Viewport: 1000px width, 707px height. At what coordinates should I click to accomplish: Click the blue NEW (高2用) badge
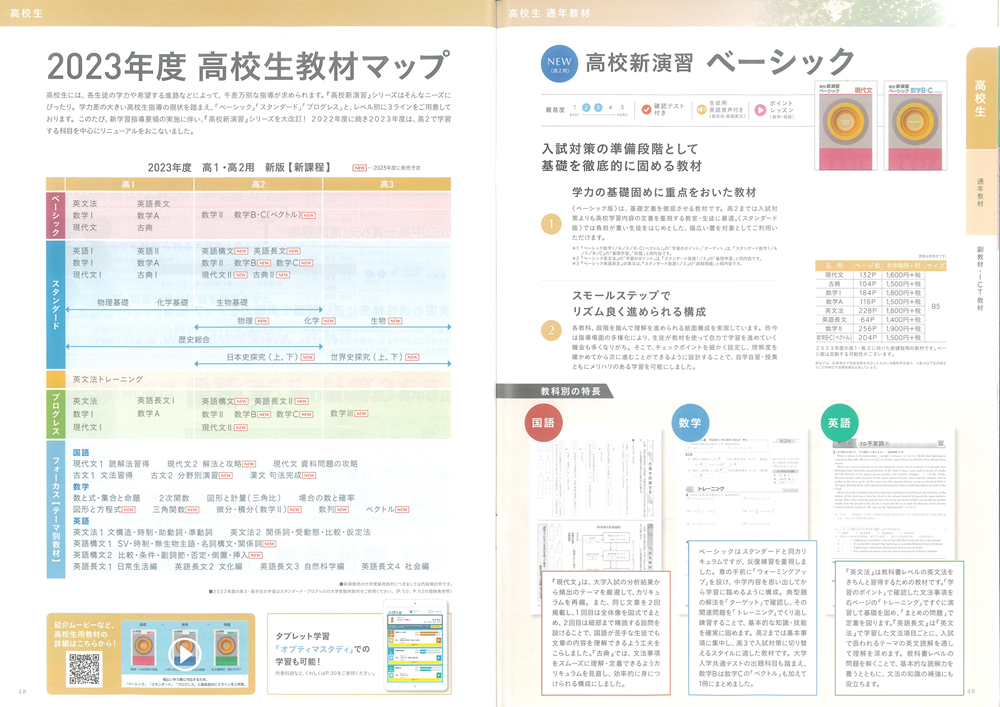559,64
